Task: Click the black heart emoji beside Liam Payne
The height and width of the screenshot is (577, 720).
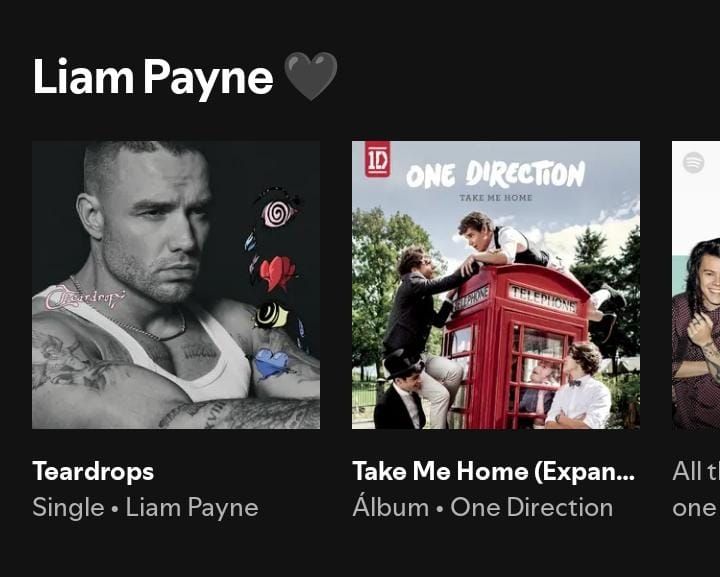Action: 310,76
